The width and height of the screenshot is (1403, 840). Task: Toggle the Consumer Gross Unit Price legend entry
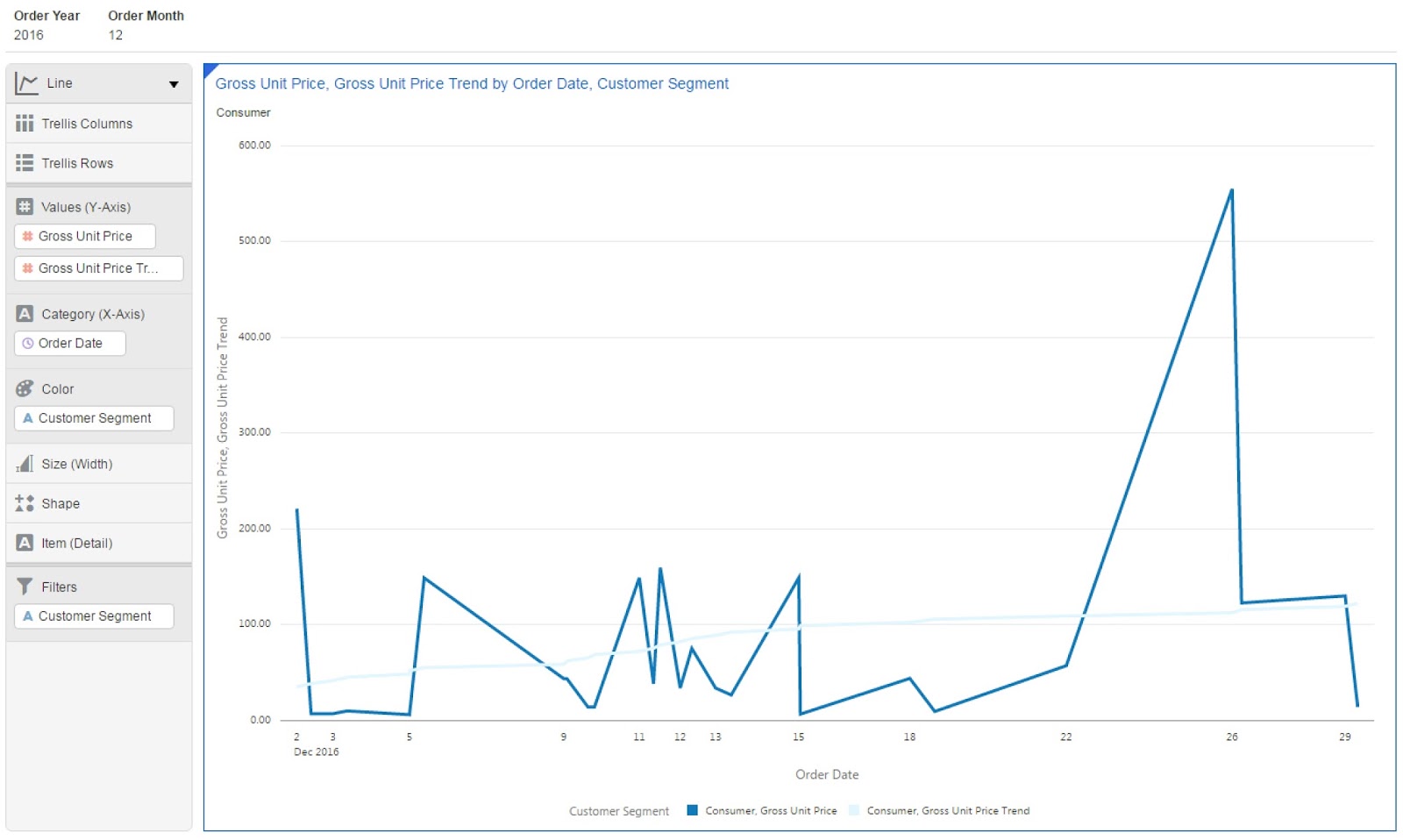[x=770, y=810]
